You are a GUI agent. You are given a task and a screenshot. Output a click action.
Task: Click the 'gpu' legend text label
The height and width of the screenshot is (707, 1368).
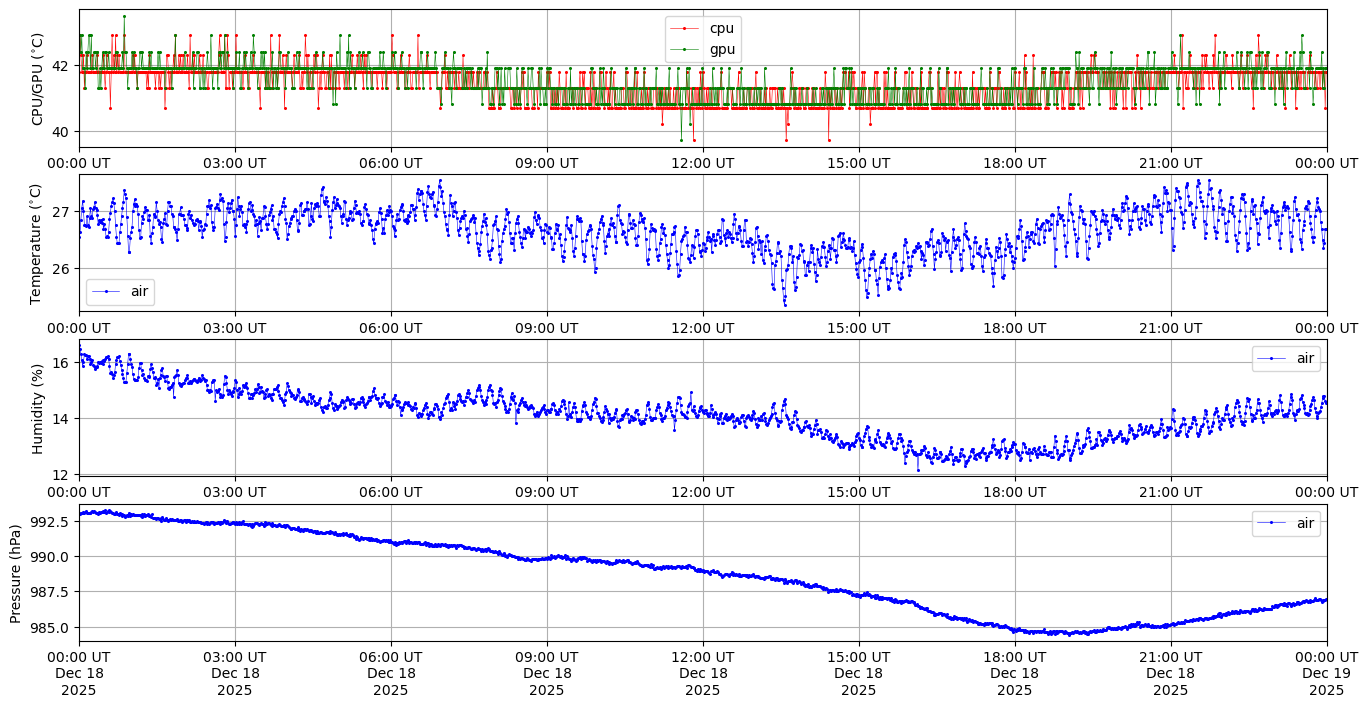(x=721, y=49)
